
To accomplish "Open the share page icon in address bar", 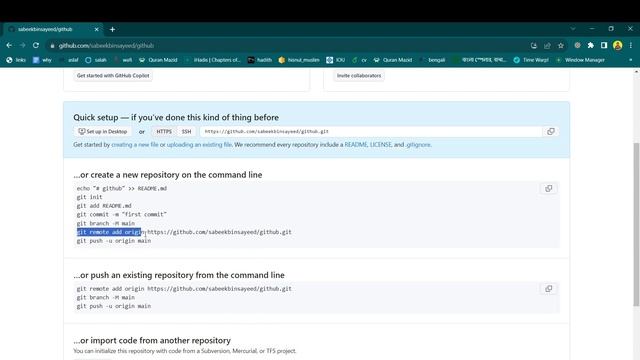I will [x=547, y=46].
